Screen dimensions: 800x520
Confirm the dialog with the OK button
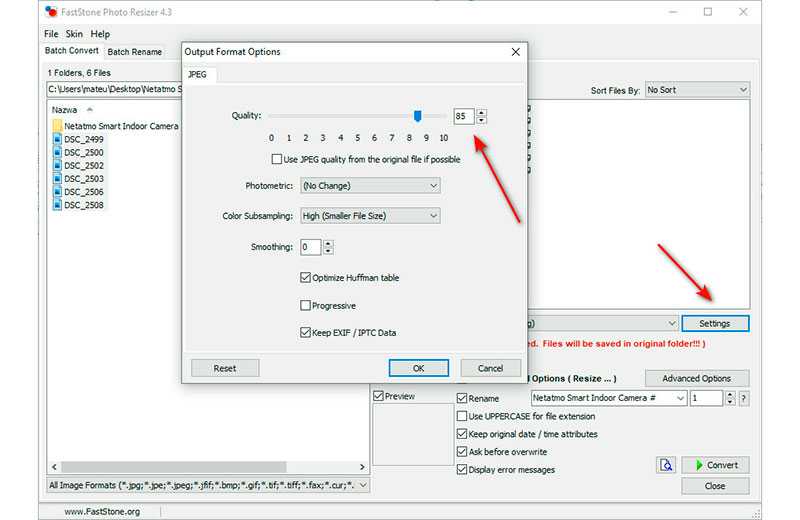click(418, 368)
